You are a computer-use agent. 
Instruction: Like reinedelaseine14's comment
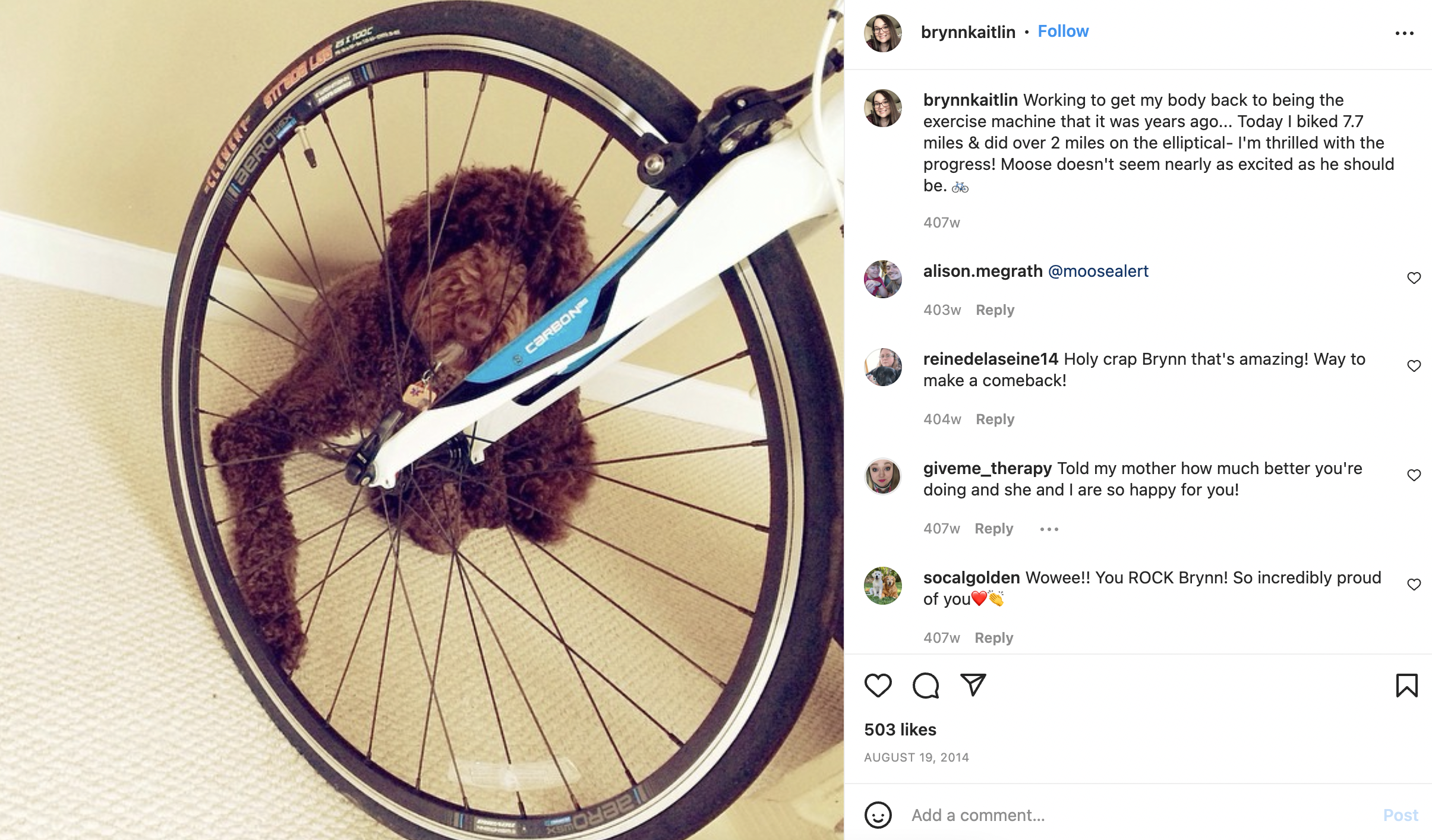1414,366
